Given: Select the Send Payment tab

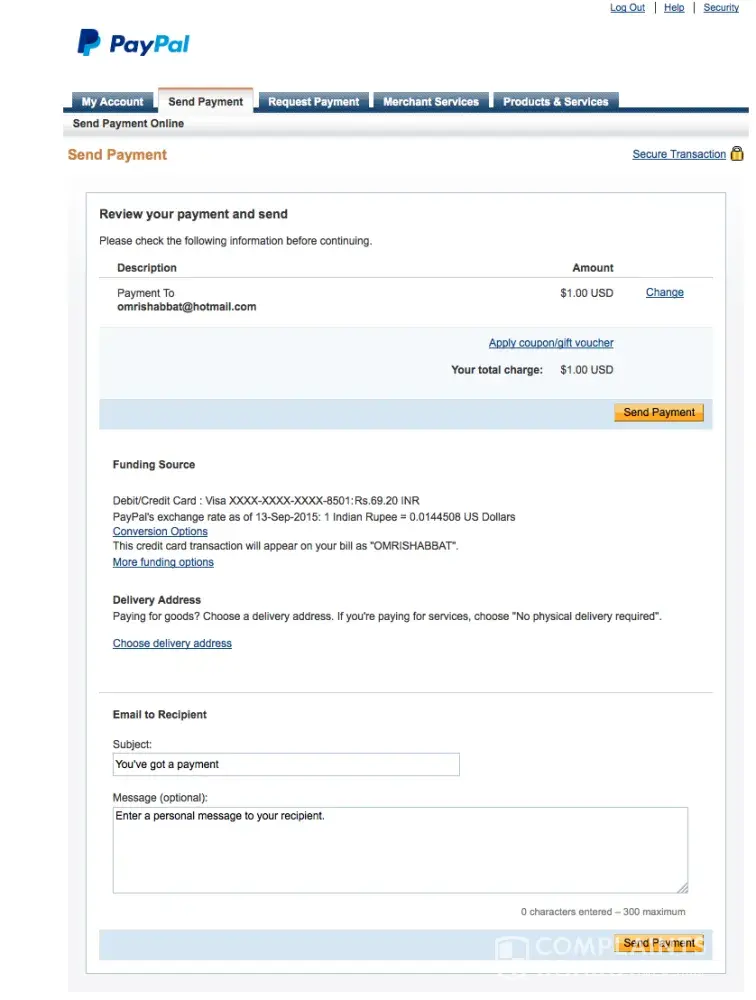Looking at the screenshot, I should pos(205,102).
